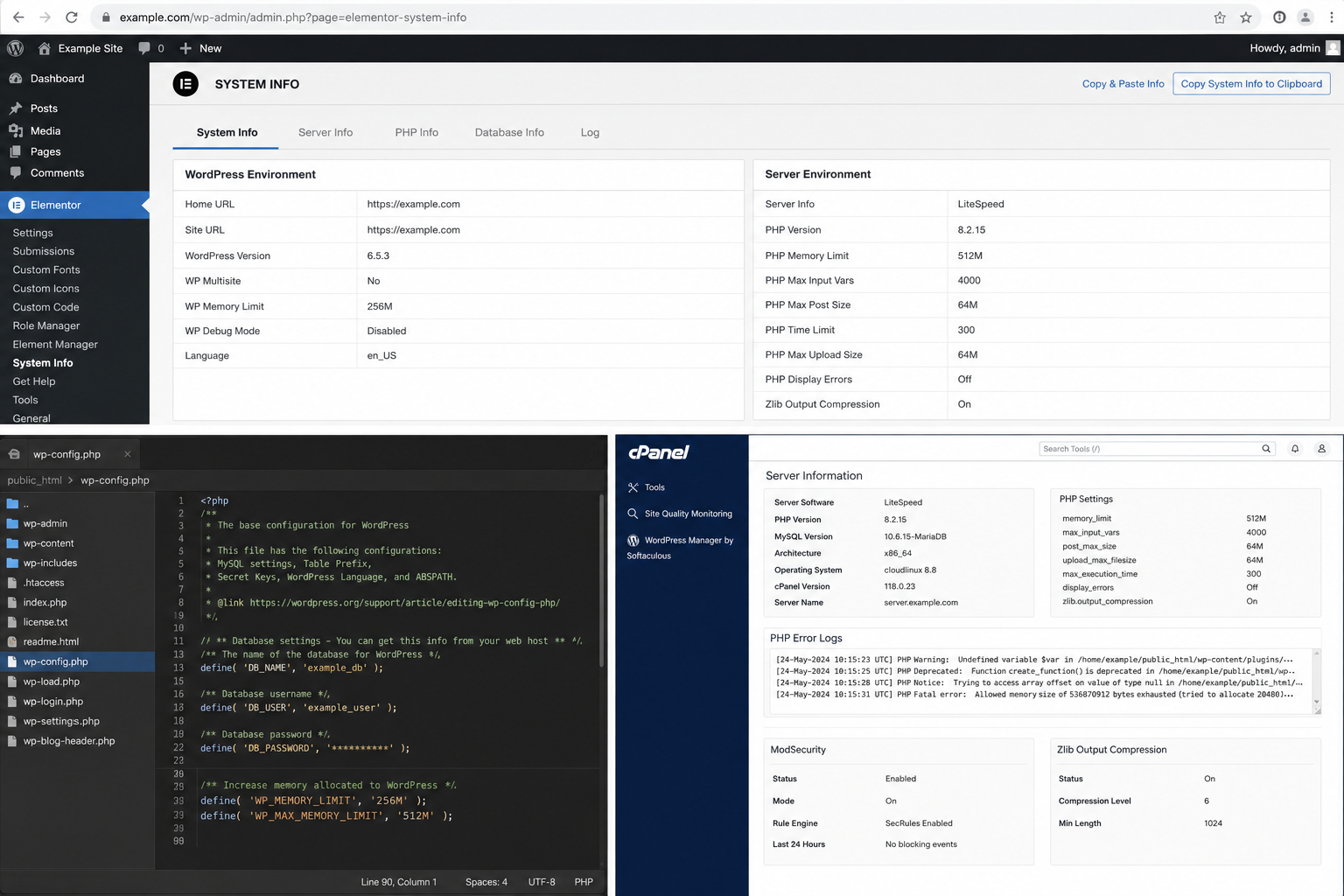Select readme.html in the file tree
The height and width of the screenshot is (896, 1344).
(51, 641)
